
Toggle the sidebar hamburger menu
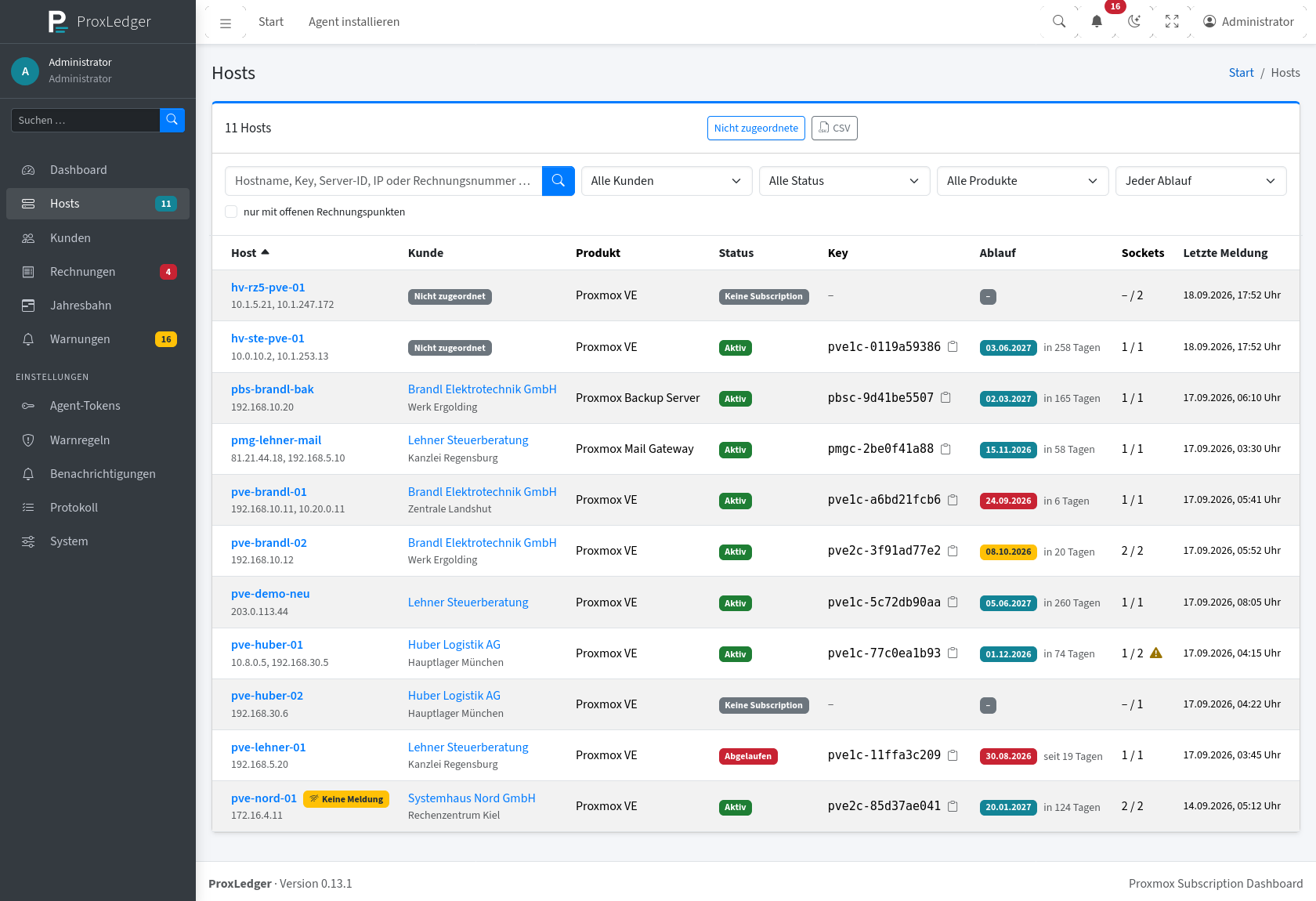click(226, 23)
